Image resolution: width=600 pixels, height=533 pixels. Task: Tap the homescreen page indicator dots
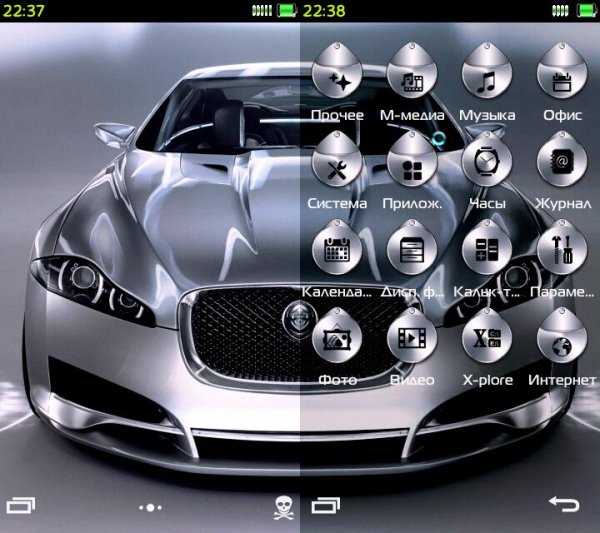coord(150,508)
